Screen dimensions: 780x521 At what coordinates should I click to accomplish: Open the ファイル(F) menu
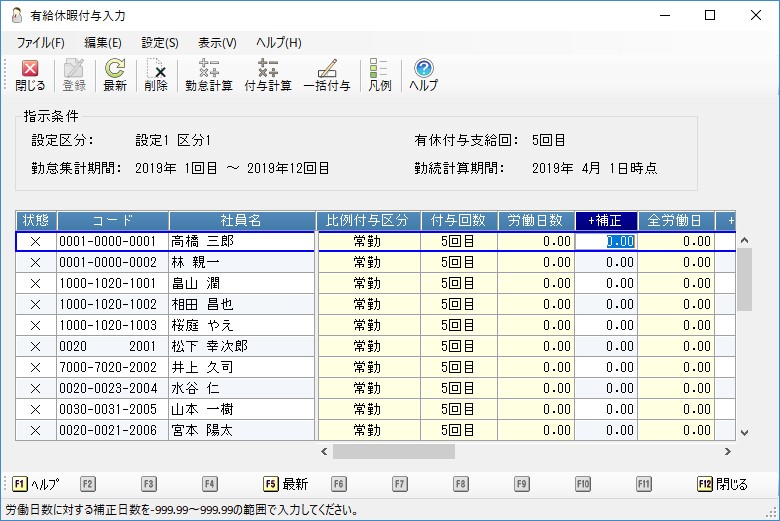[x=40, y=43]
